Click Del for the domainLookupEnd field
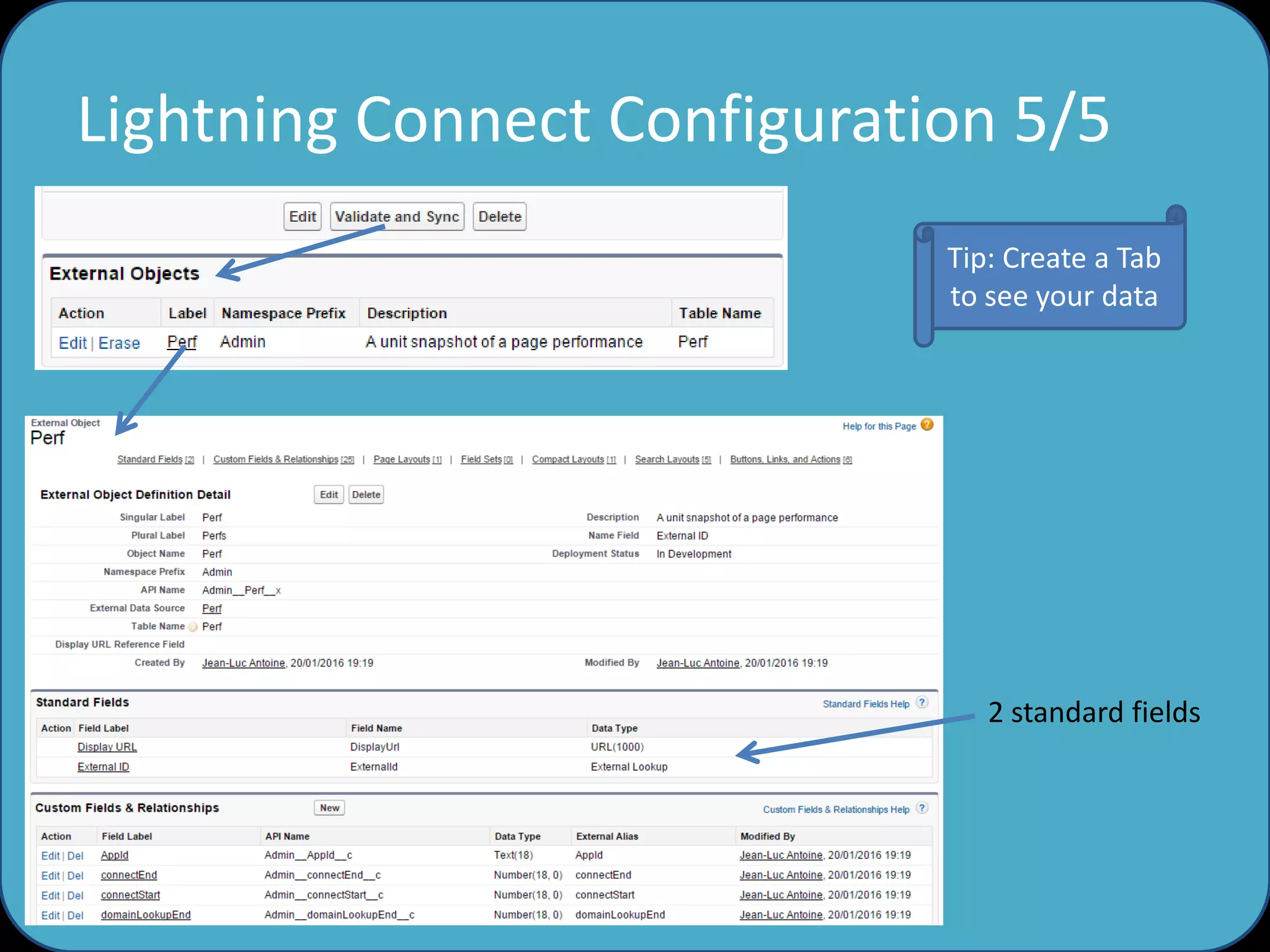 point(75,915)
